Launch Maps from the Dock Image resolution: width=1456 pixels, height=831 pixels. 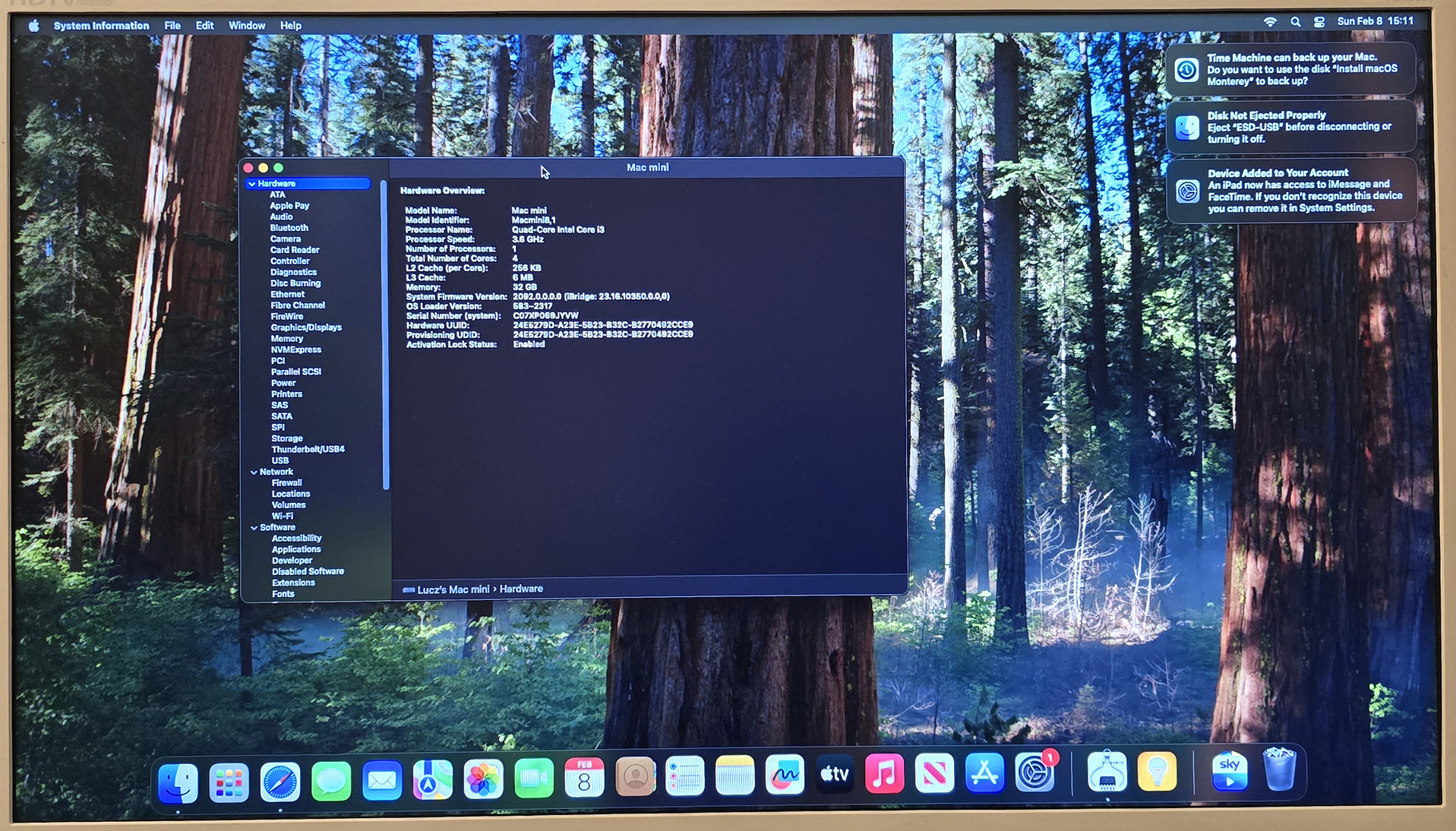(432, 779)
